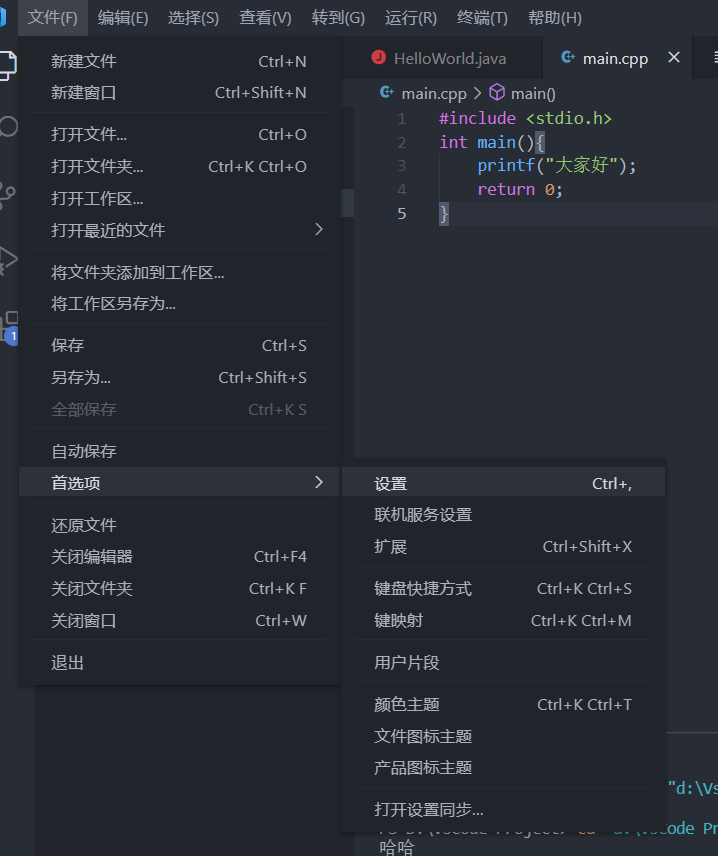Choose 关闭编辑器 menu entry
718x856 pixels.
click(180, 557)
